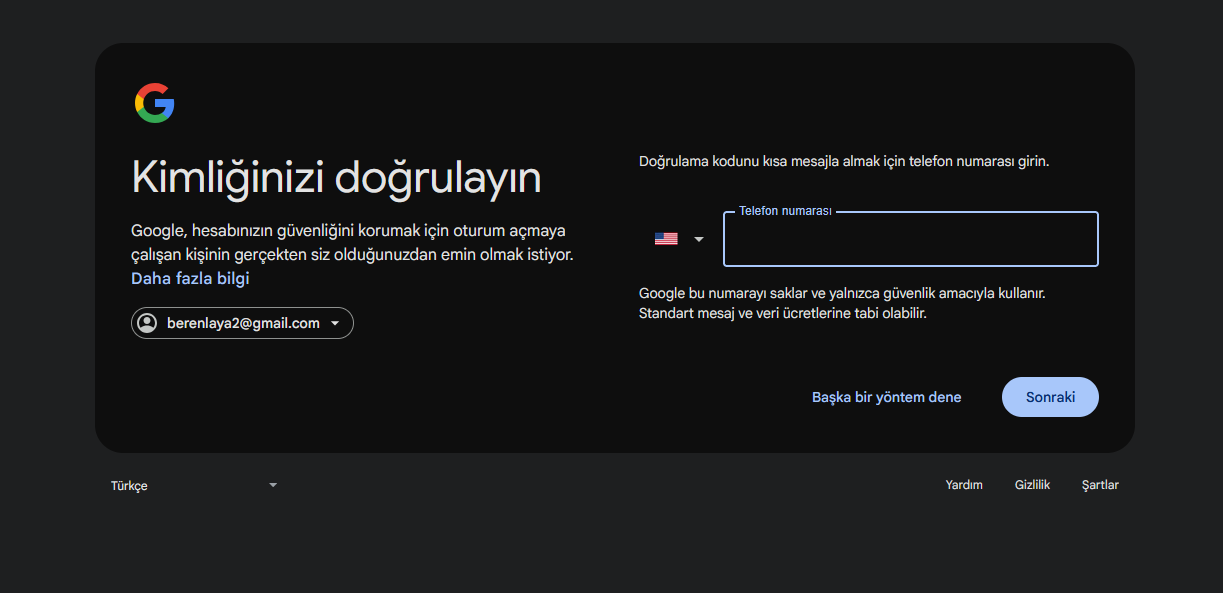Open the Daha fazla bilgi link
Screen dimensions: 1223x593
pos(190,278)
